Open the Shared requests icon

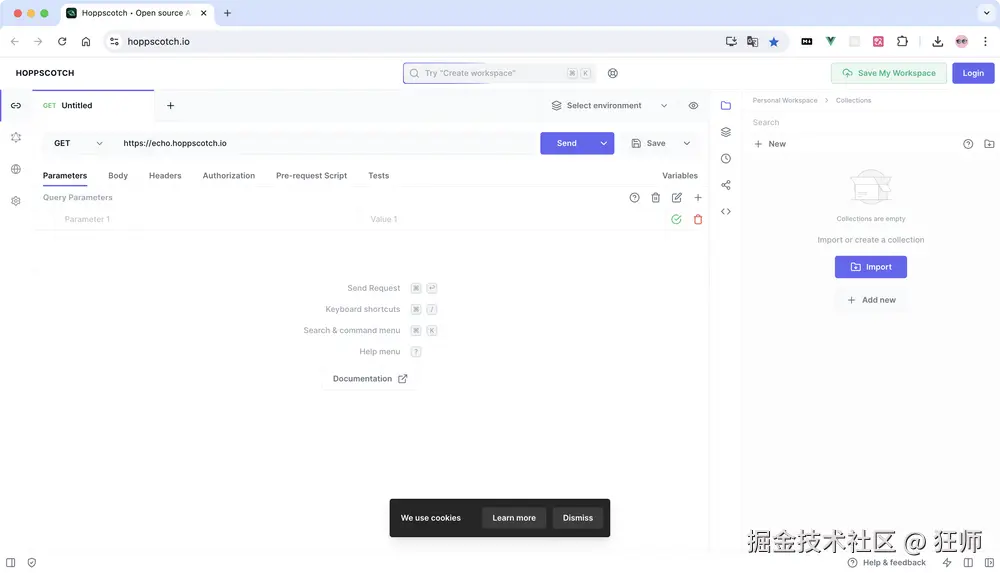(x=726, y=185)
